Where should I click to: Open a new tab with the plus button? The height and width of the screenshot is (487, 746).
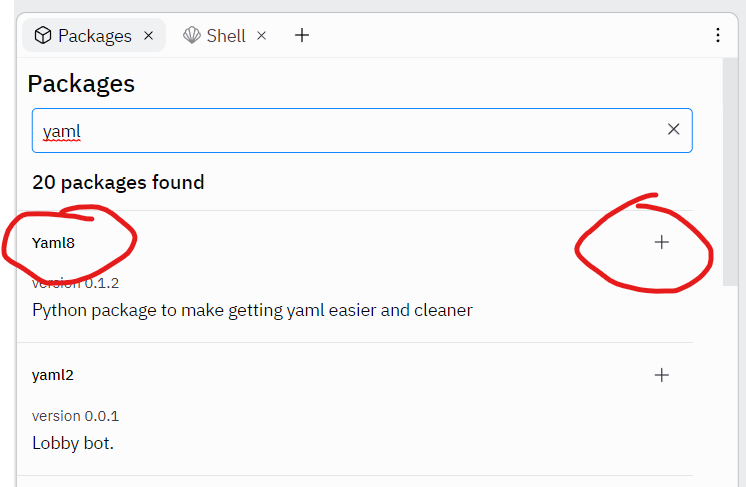pos(302,36)
